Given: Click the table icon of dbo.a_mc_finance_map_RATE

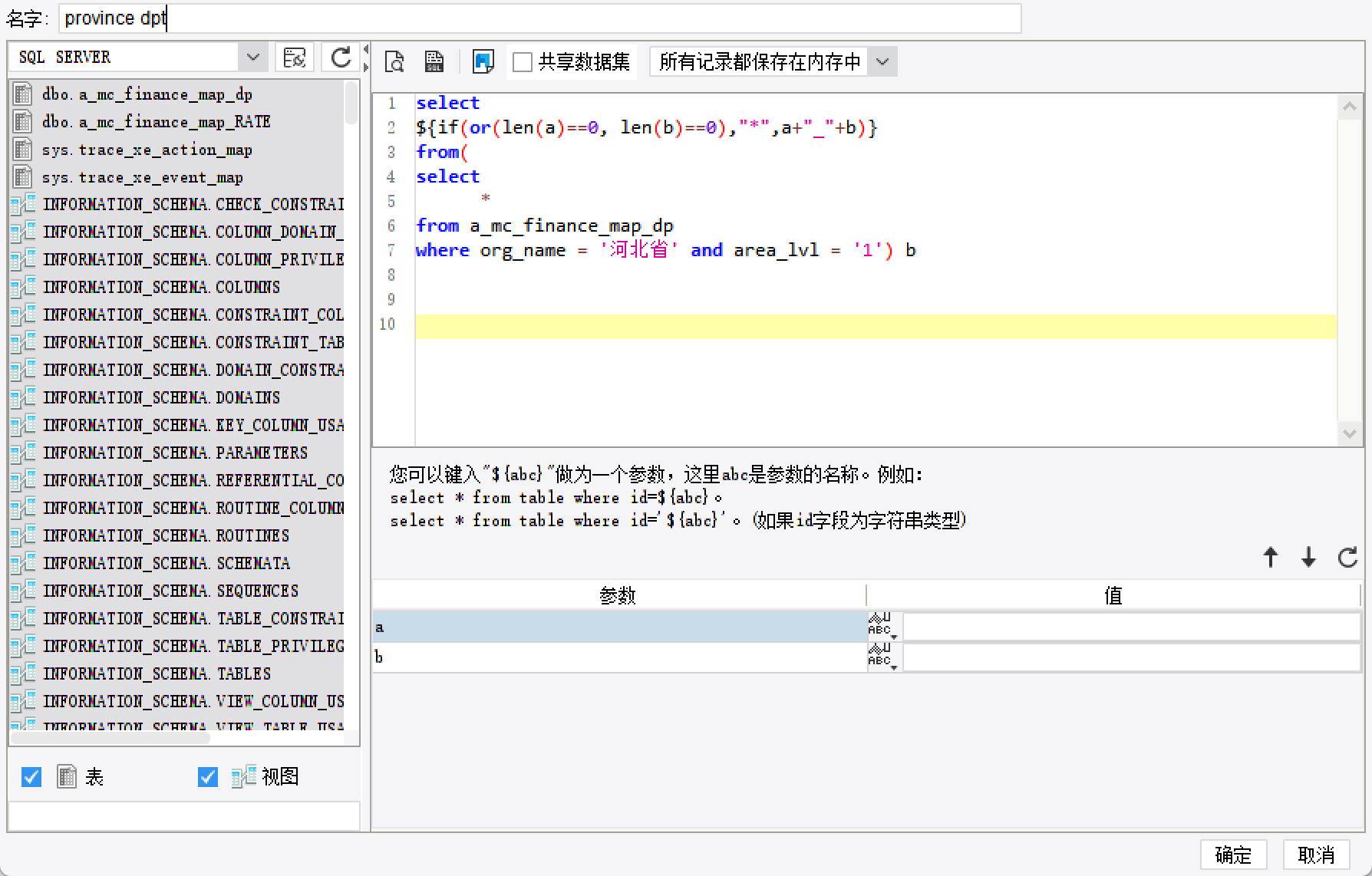Looking at the screenshot, I should (x=23, y=121).
